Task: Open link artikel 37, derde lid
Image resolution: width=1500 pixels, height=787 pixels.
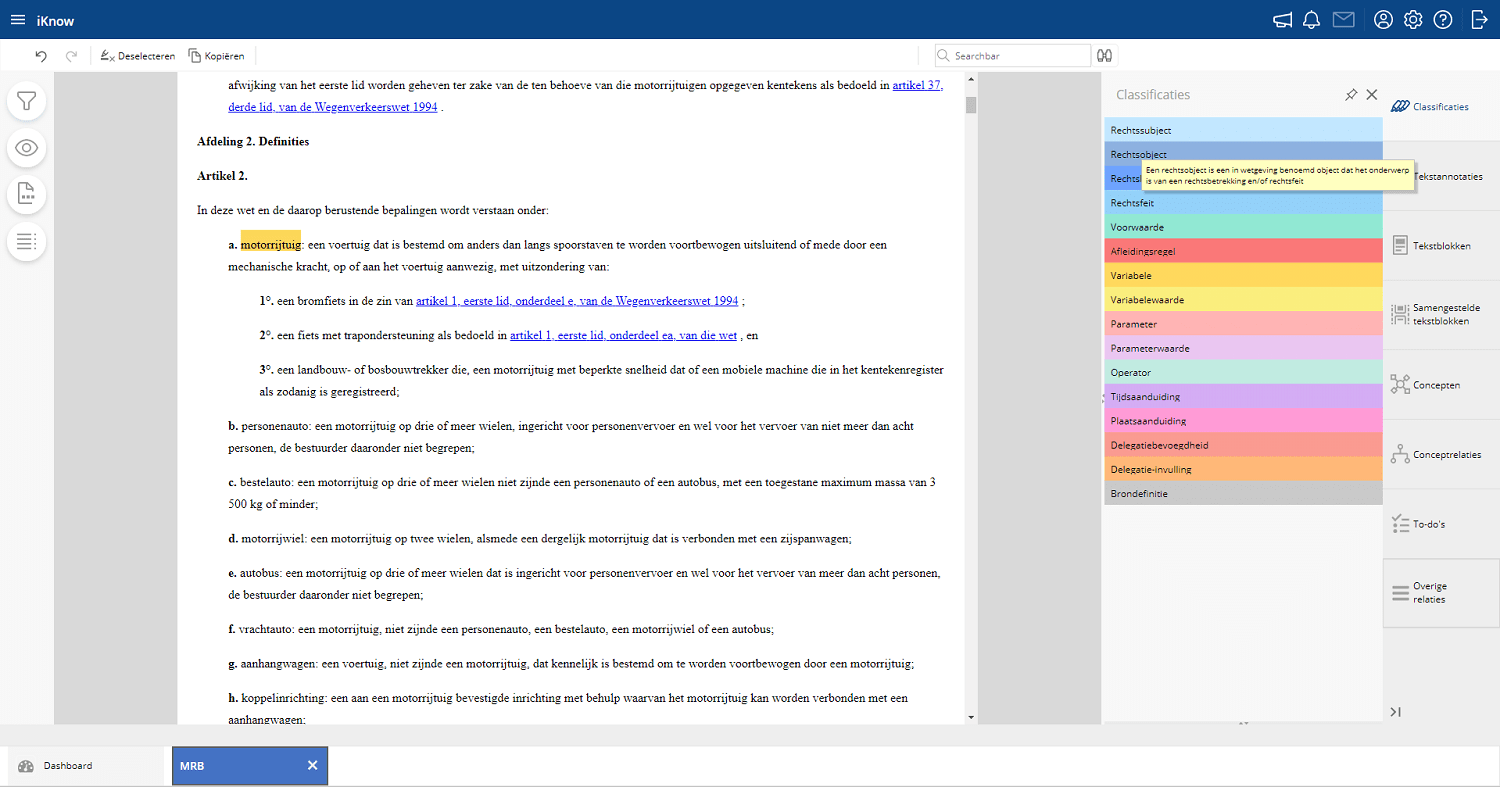Action: pos(917,85)
